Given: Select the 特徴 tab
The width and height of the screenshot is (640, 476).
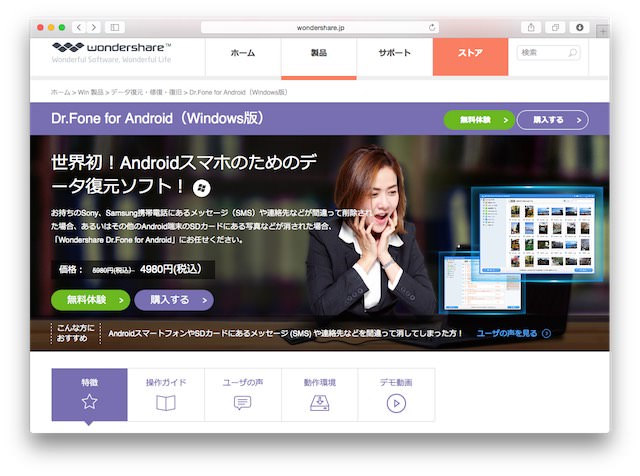Looking at the screenshot, I should 89,394.
